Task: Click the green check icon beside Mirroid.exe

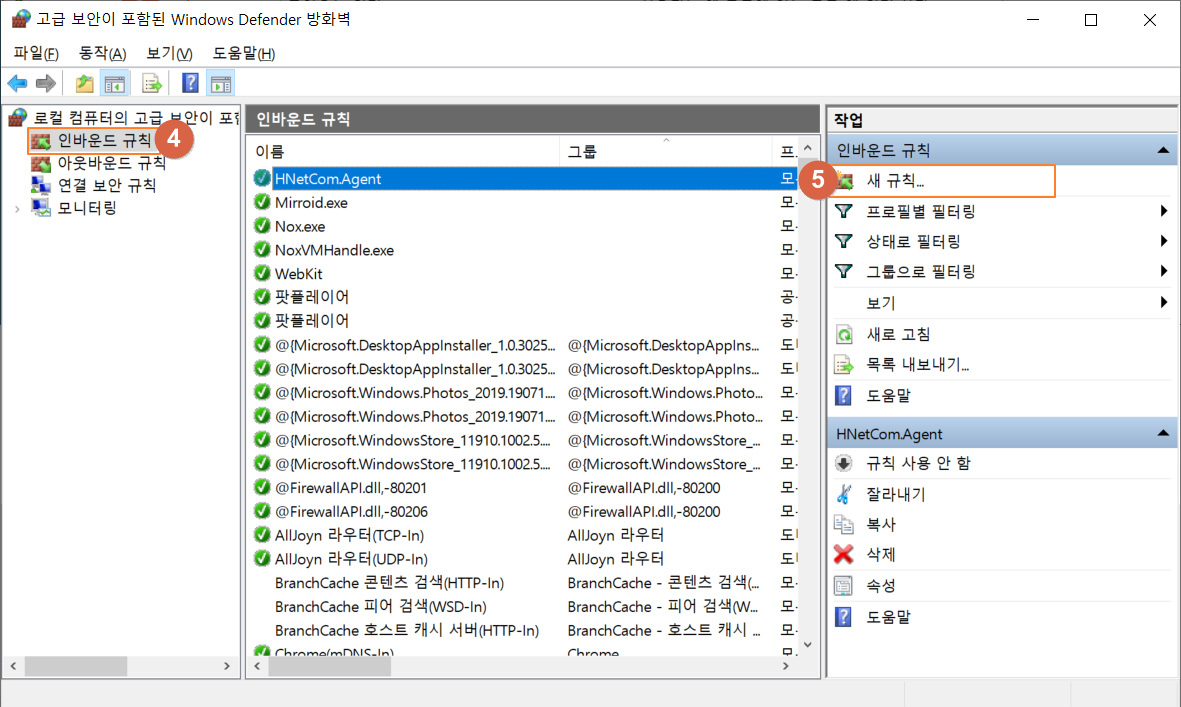Action: pos(262,202)
